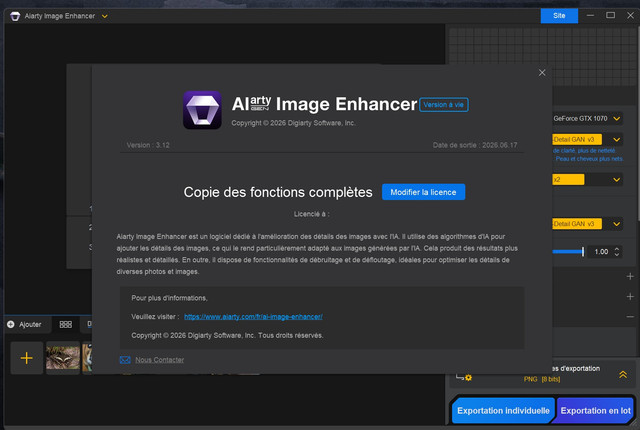Click the Version : 3.12 text
The height and width of the screenshot is (430, 640).
pos(148,145)
